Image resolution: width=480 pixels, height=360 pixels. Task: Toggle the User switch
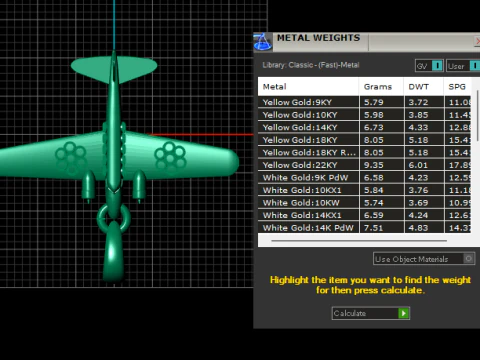click(463, 66)
